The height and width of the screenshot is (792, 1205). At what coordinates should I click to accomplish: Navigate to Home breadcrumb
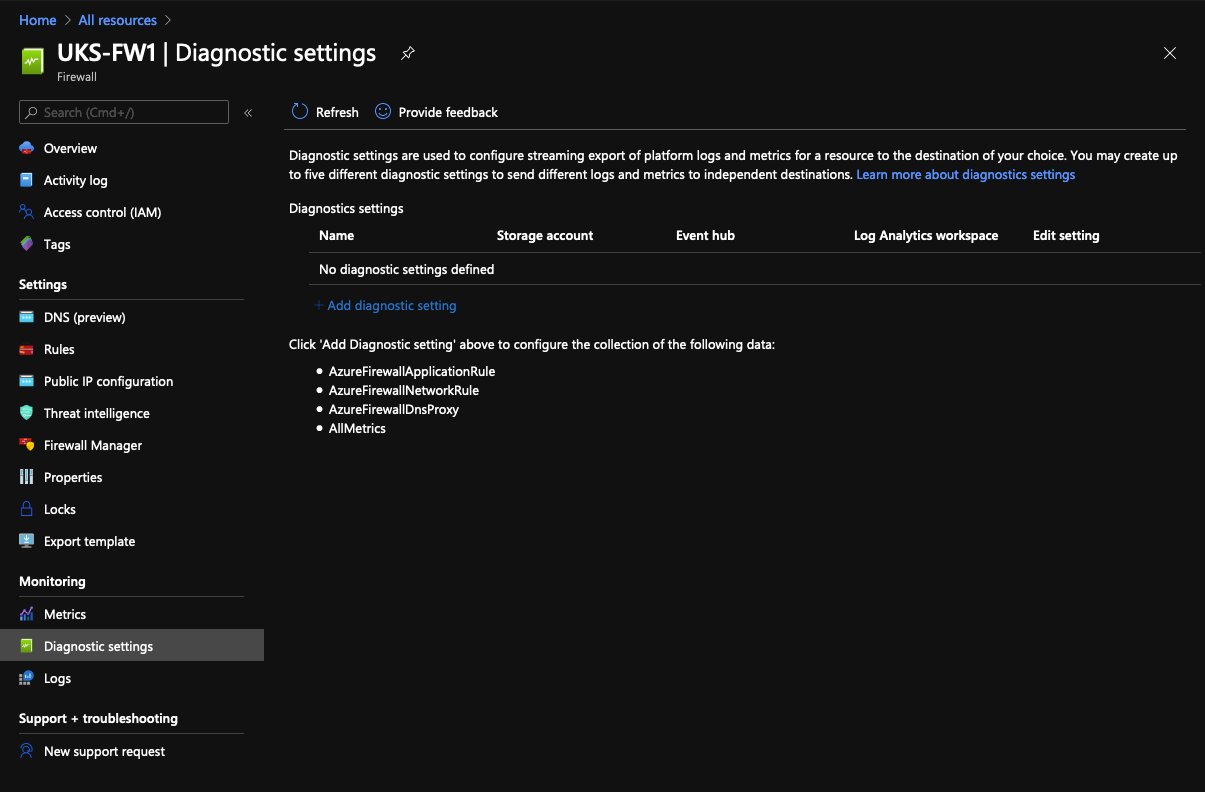[38, 20]
